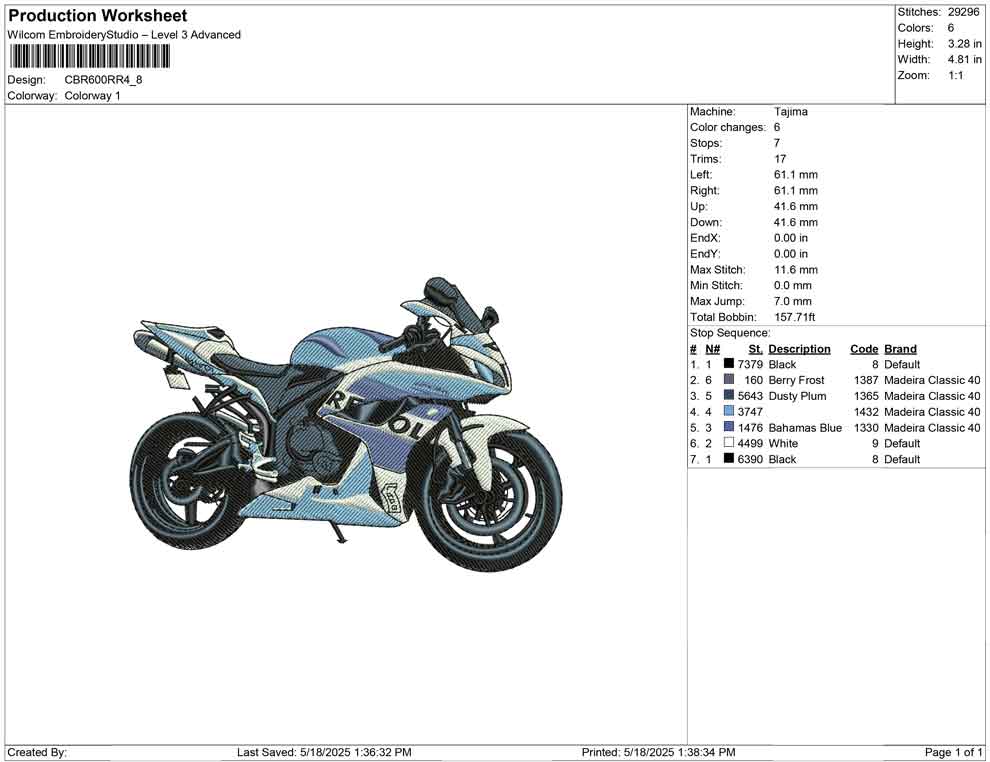
Task: Click the barcode under the worksheet title
Action: click(x=89, y=57)
